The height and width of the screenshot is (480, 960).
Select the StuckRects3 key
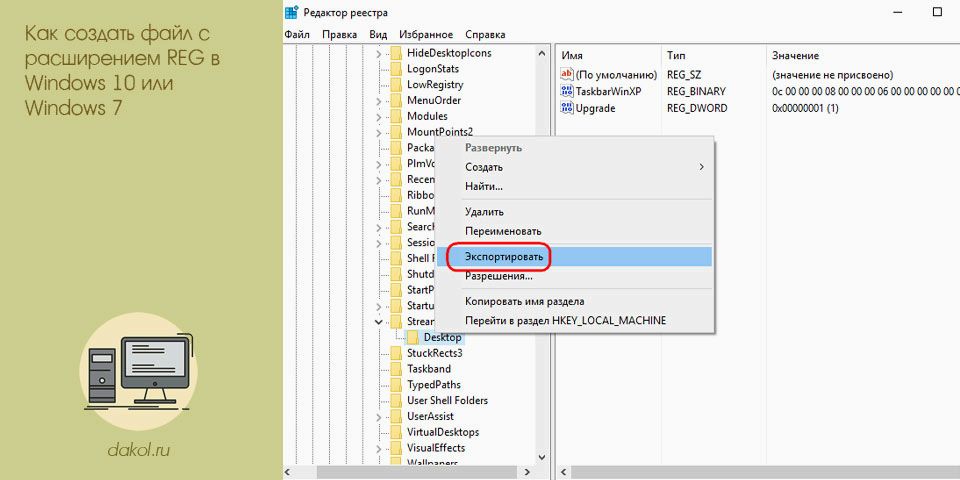[435, 353]
